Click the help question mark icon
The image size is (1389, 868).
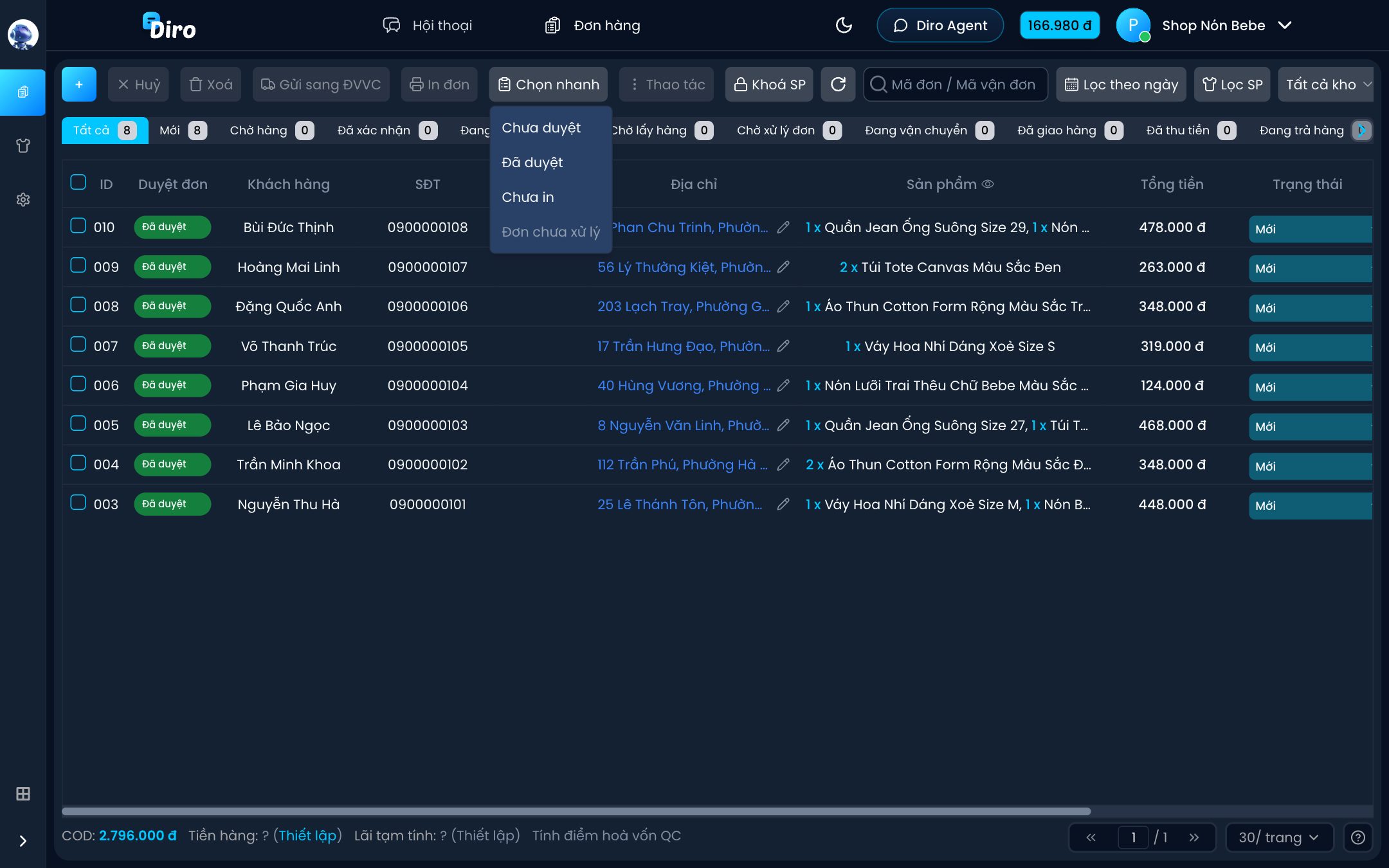point(1358,837)
